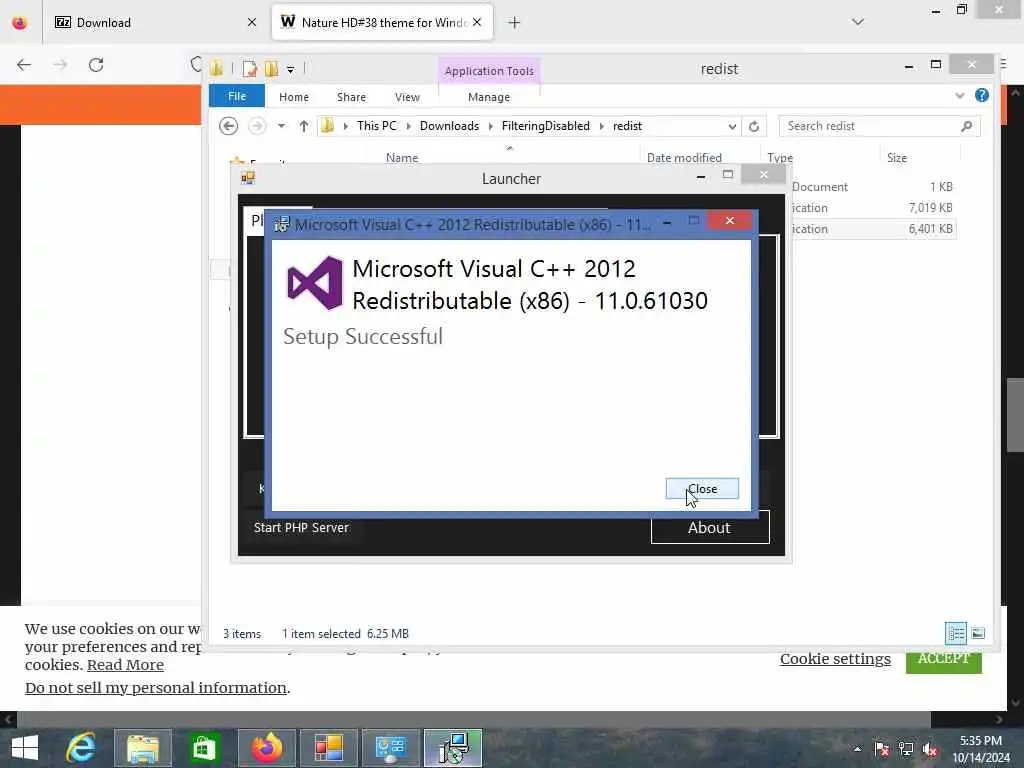
Task: Switch to the View ribbon tab
Action: 407,97
